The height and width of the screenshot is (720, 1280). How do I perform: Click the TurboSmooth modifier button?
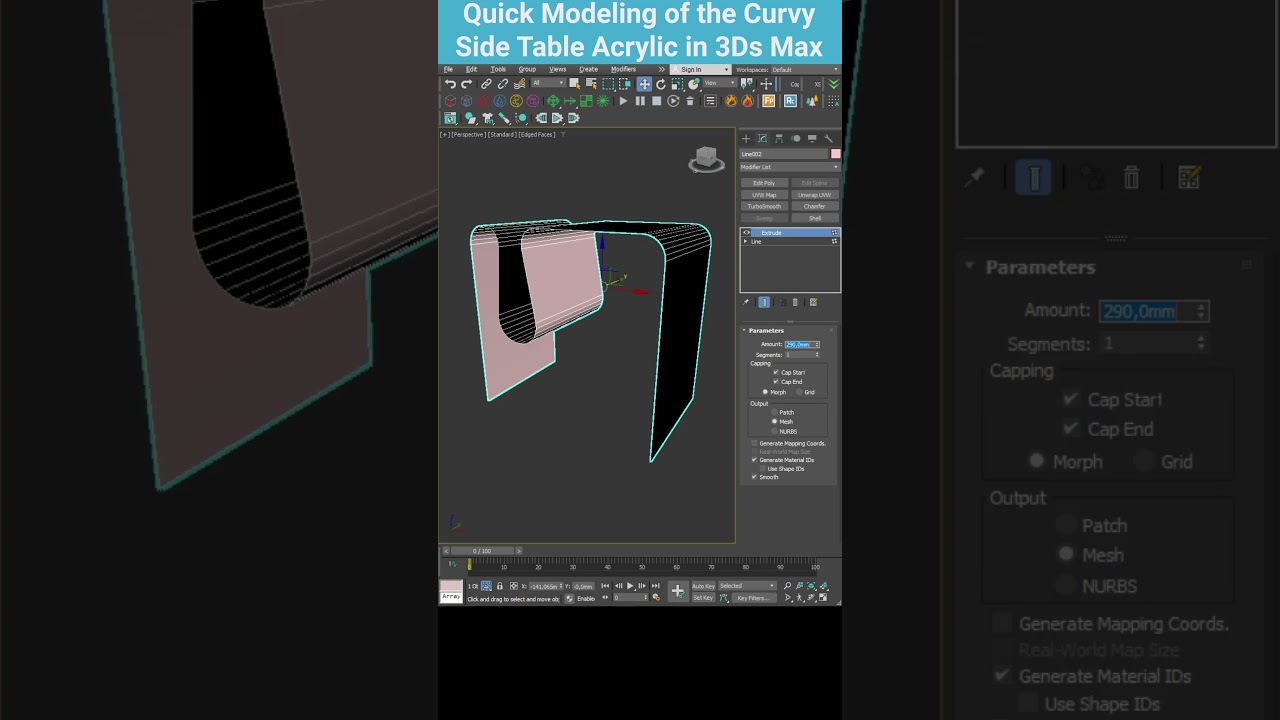coord(764,206)
